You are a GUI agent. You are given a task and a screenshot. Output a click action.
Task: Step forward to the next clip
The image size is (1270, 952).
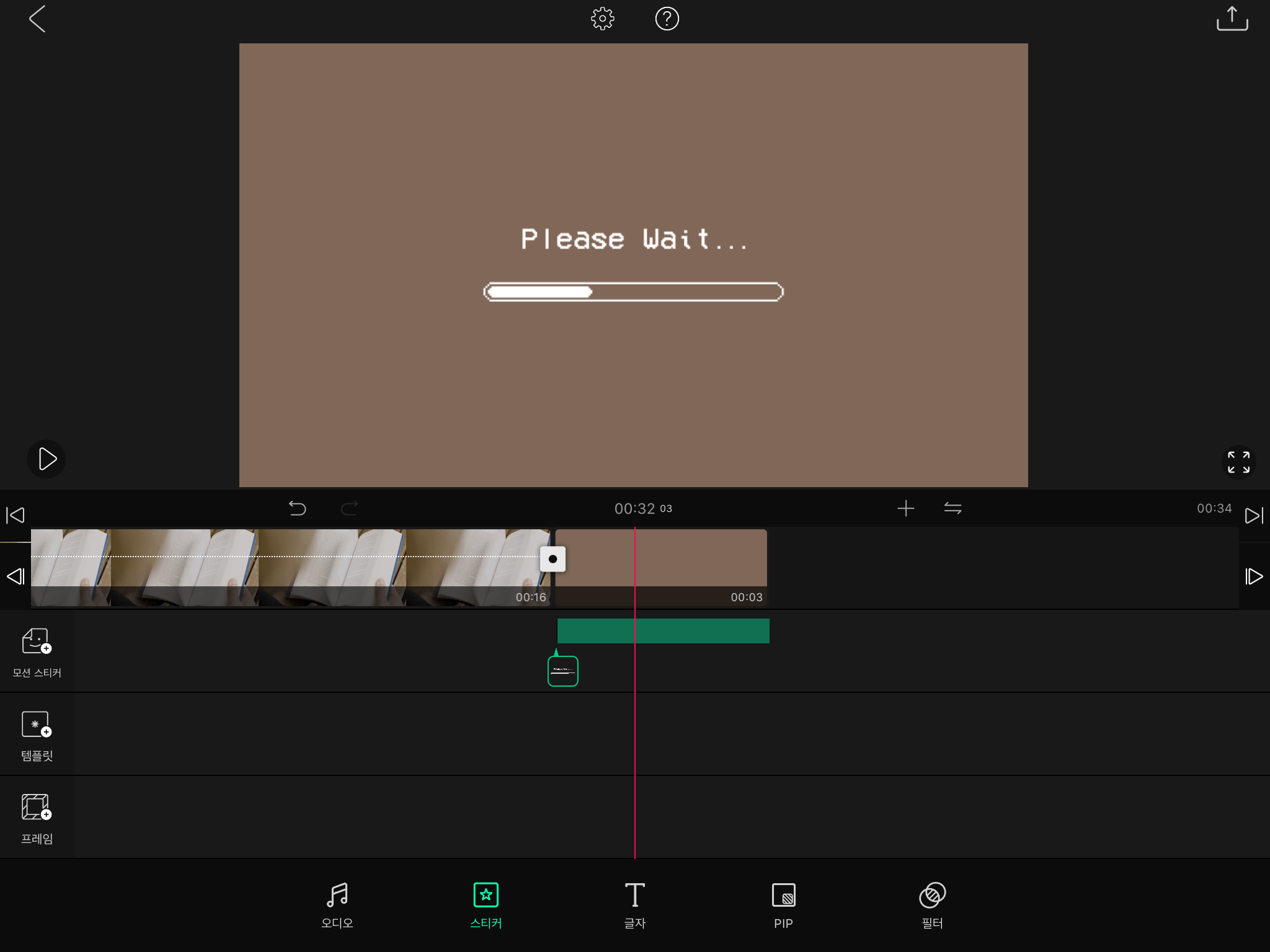tap(1254, 576)
